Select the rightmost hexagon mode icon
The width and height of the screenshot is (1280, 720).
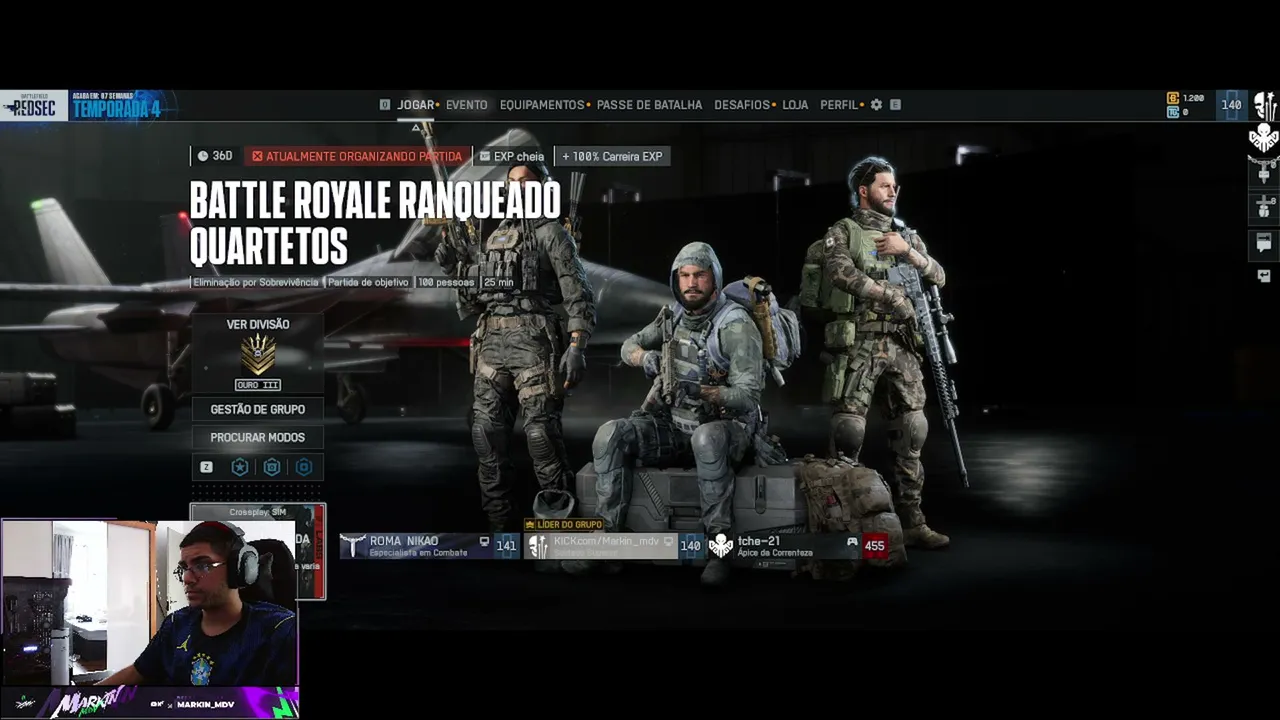(x=304, y=467)
